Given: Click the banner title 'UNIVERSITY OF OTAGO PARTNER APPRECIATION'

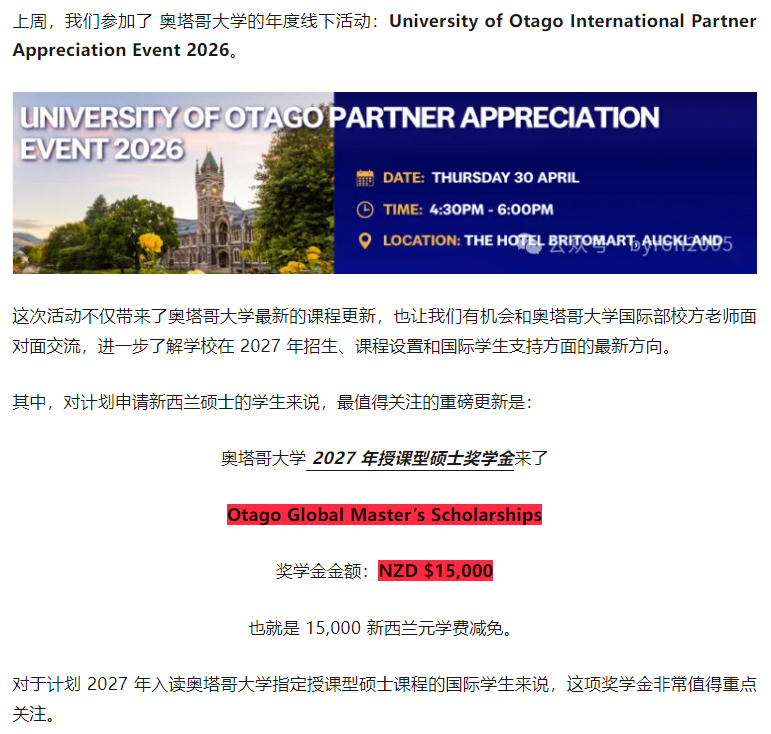Looking at the screenshot, I should pyautogui.click(x=339, y=117).
